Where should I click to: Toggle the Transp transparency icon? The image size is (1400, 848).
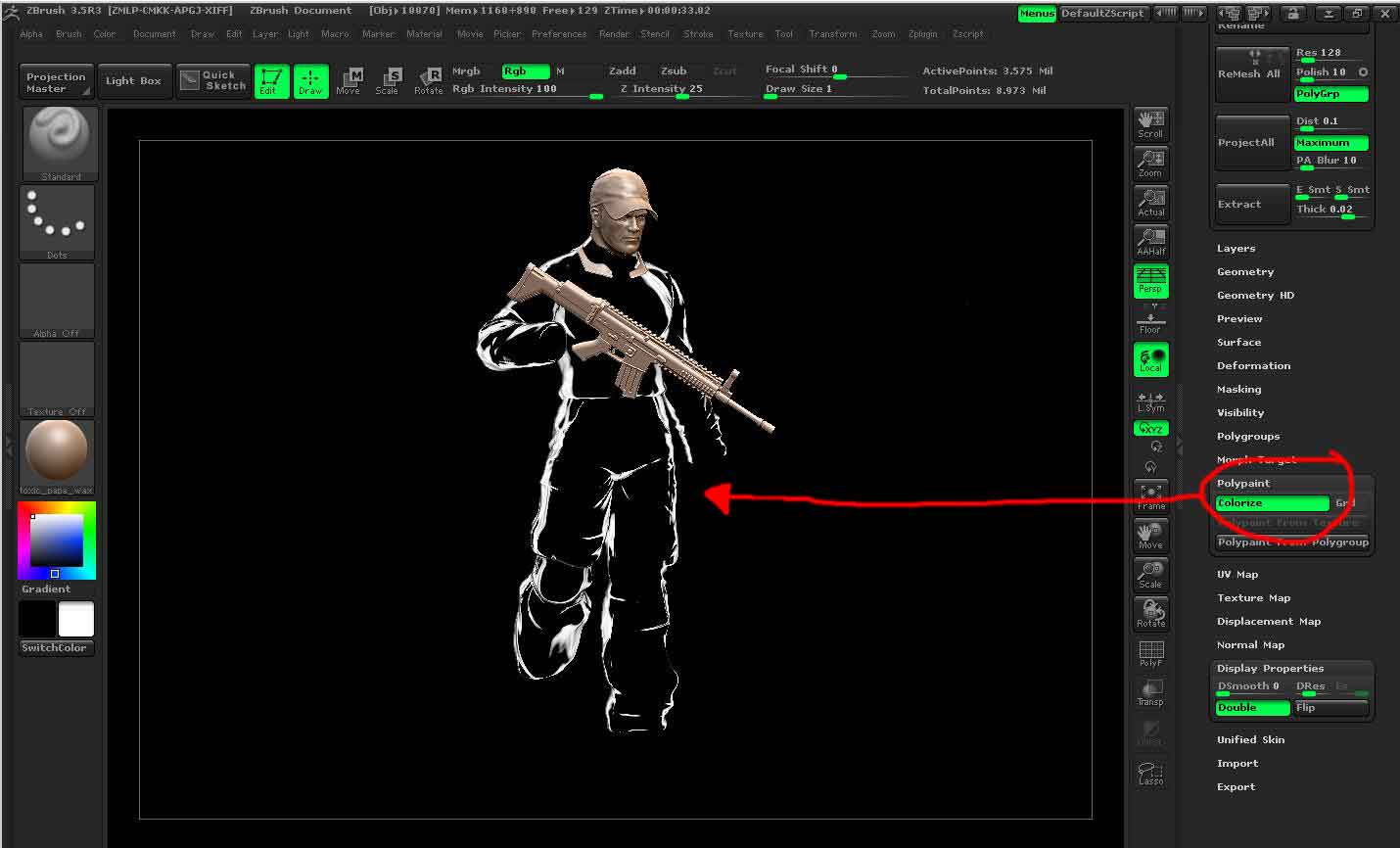pyautogui.click(x=1151, y=692)
